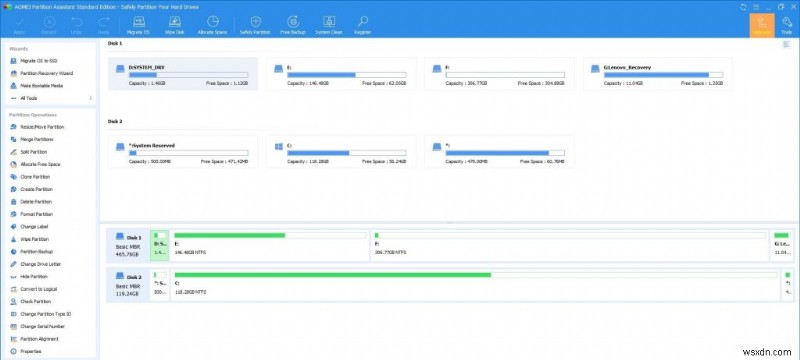800x360 pixels.
Task: Click the Redo arrow button
Action: click(x=104, y=25)
